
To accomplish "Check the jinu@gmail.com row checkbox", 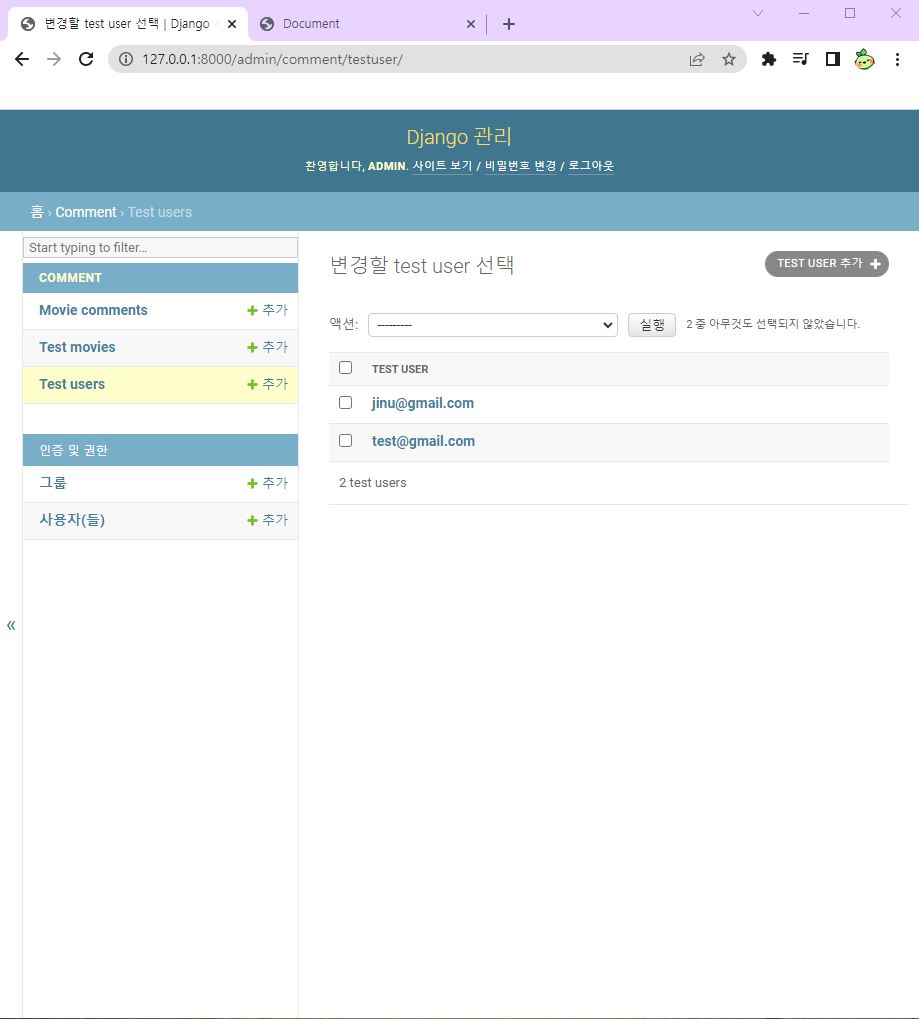I will [x=346, y=403].
